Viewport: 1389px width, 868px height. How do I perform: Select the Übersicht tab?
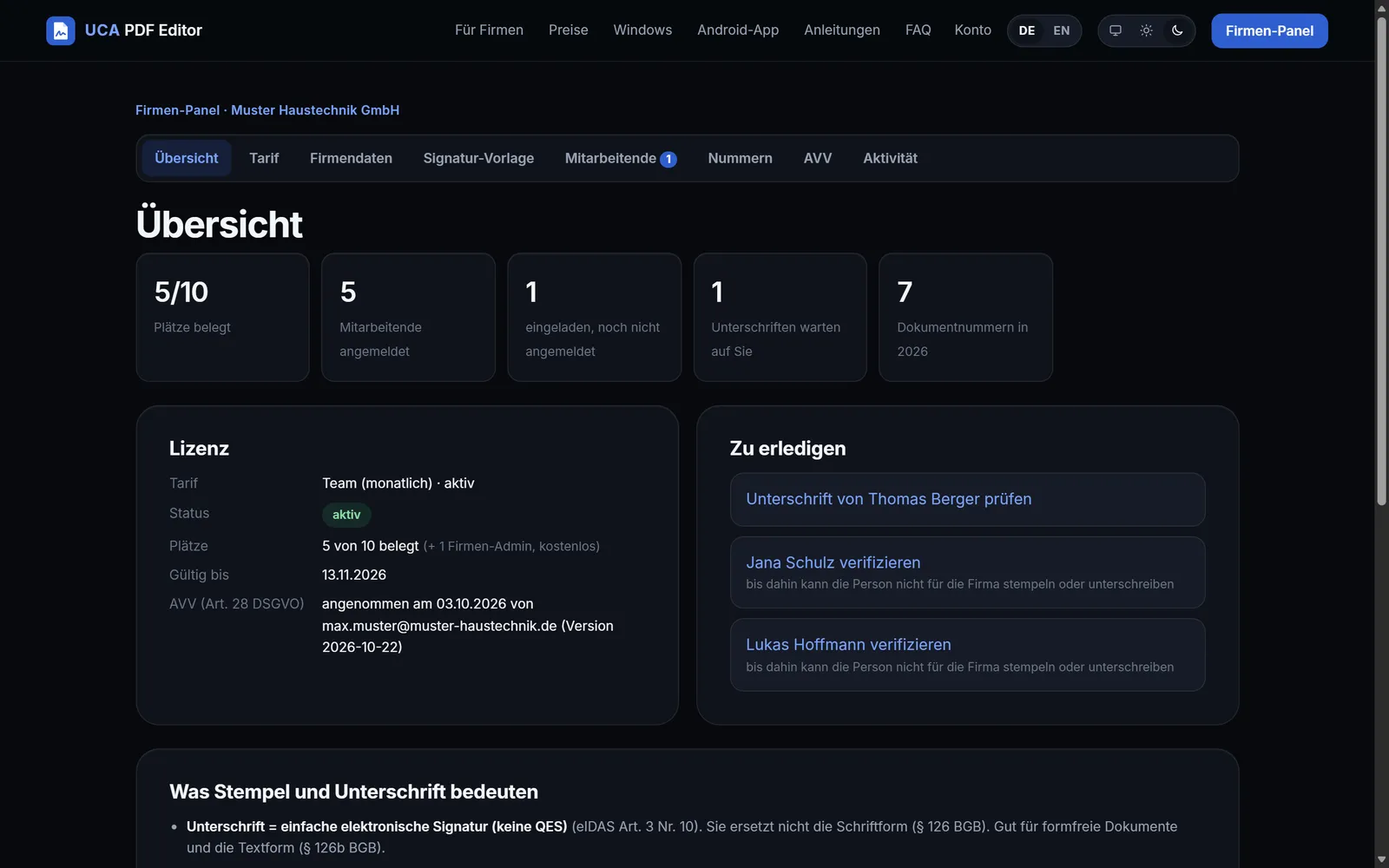coord(187,158)
